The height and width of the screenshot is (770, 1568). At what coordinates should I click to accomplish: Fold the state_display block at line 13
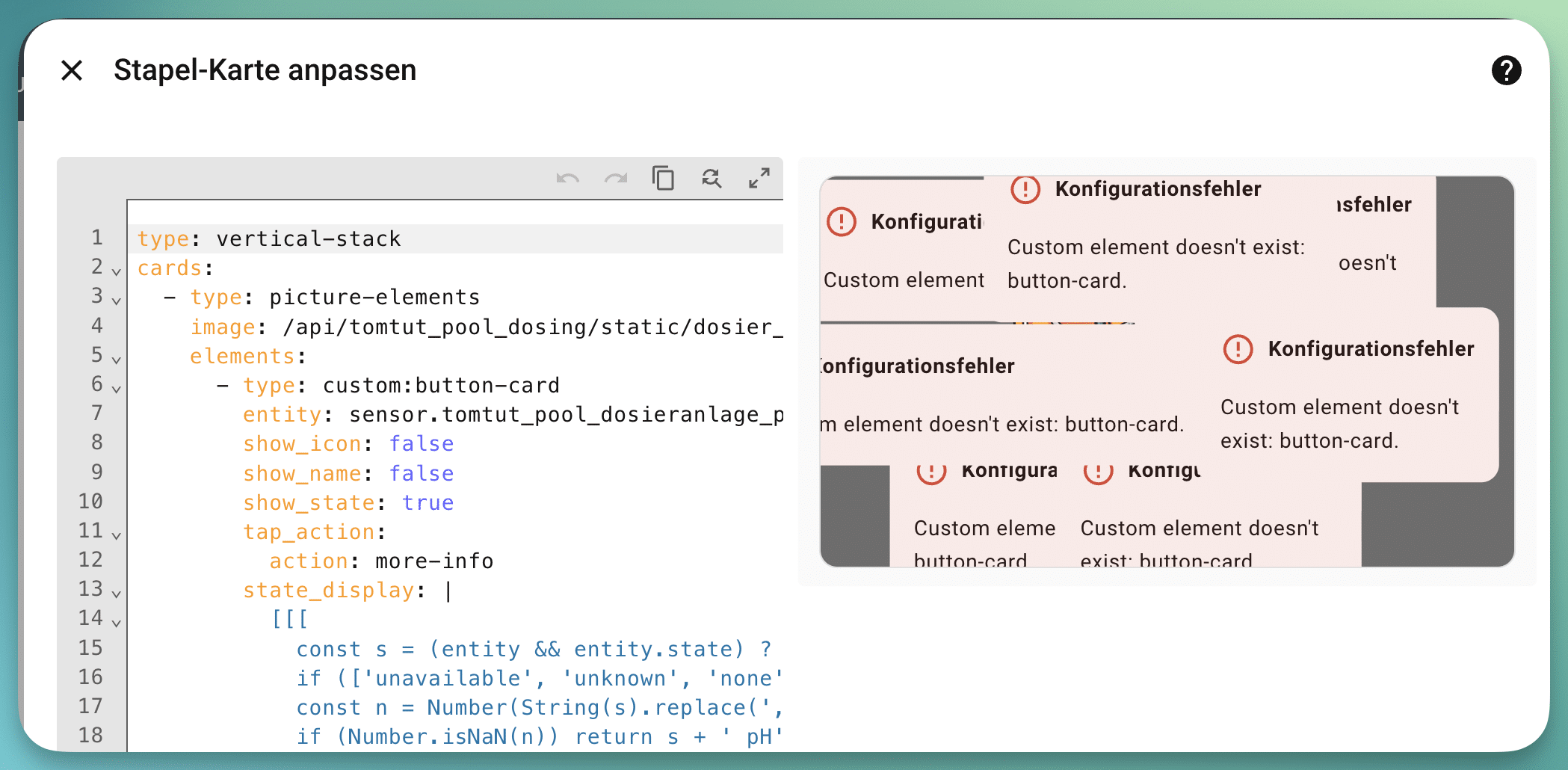pyautogui.click(x=117, y=594)
